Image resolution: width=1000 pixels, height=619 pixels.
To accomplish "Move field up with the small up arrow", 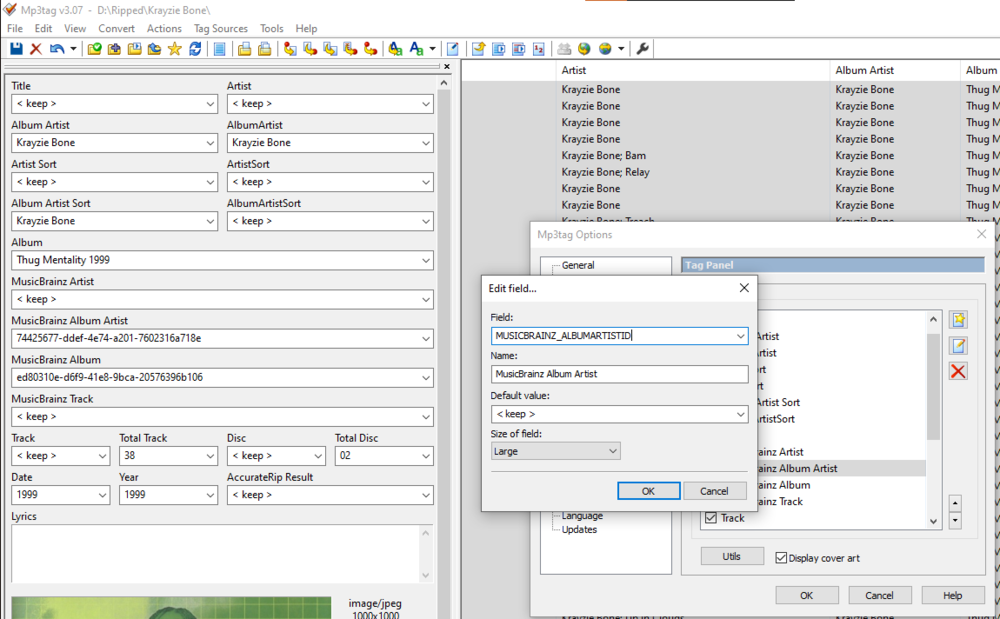I will click(x=955, y=503).
